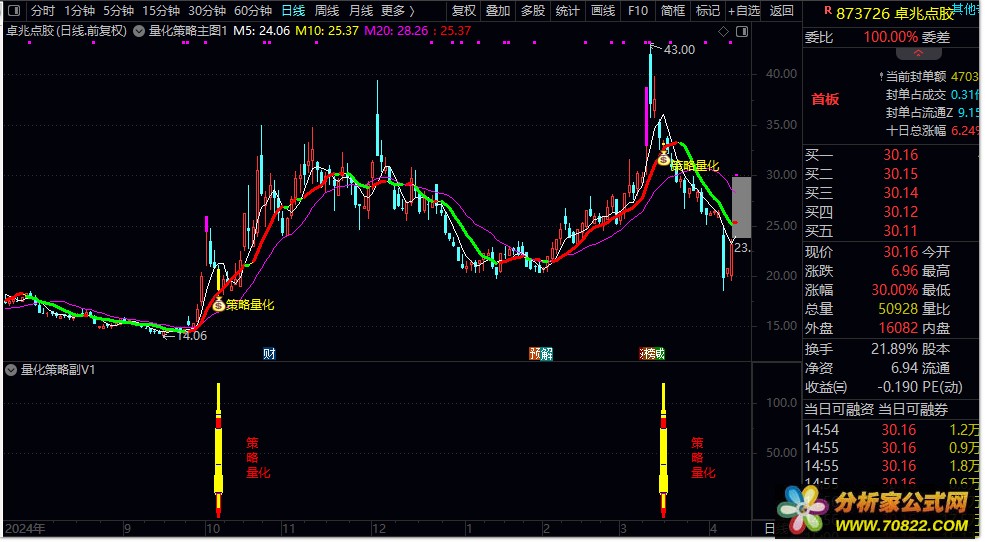Click the 财 financial marker on the chart
Screen dimensions: 985x542
coord(269,354)
